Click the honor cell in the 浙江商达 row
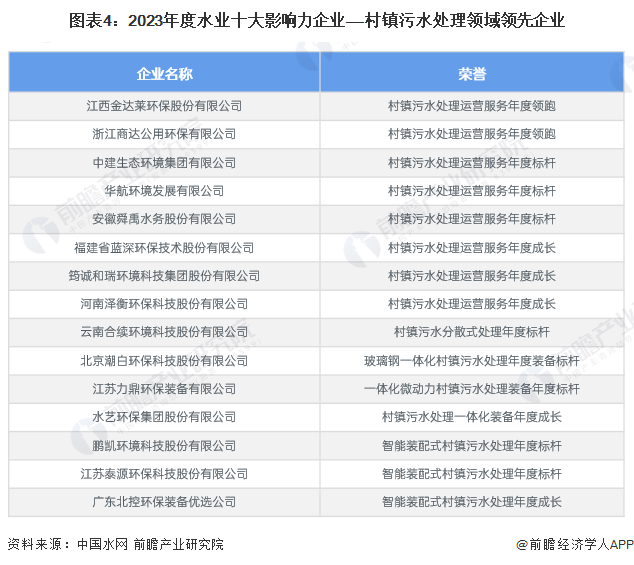634x565 pixels. click(472, 134)
